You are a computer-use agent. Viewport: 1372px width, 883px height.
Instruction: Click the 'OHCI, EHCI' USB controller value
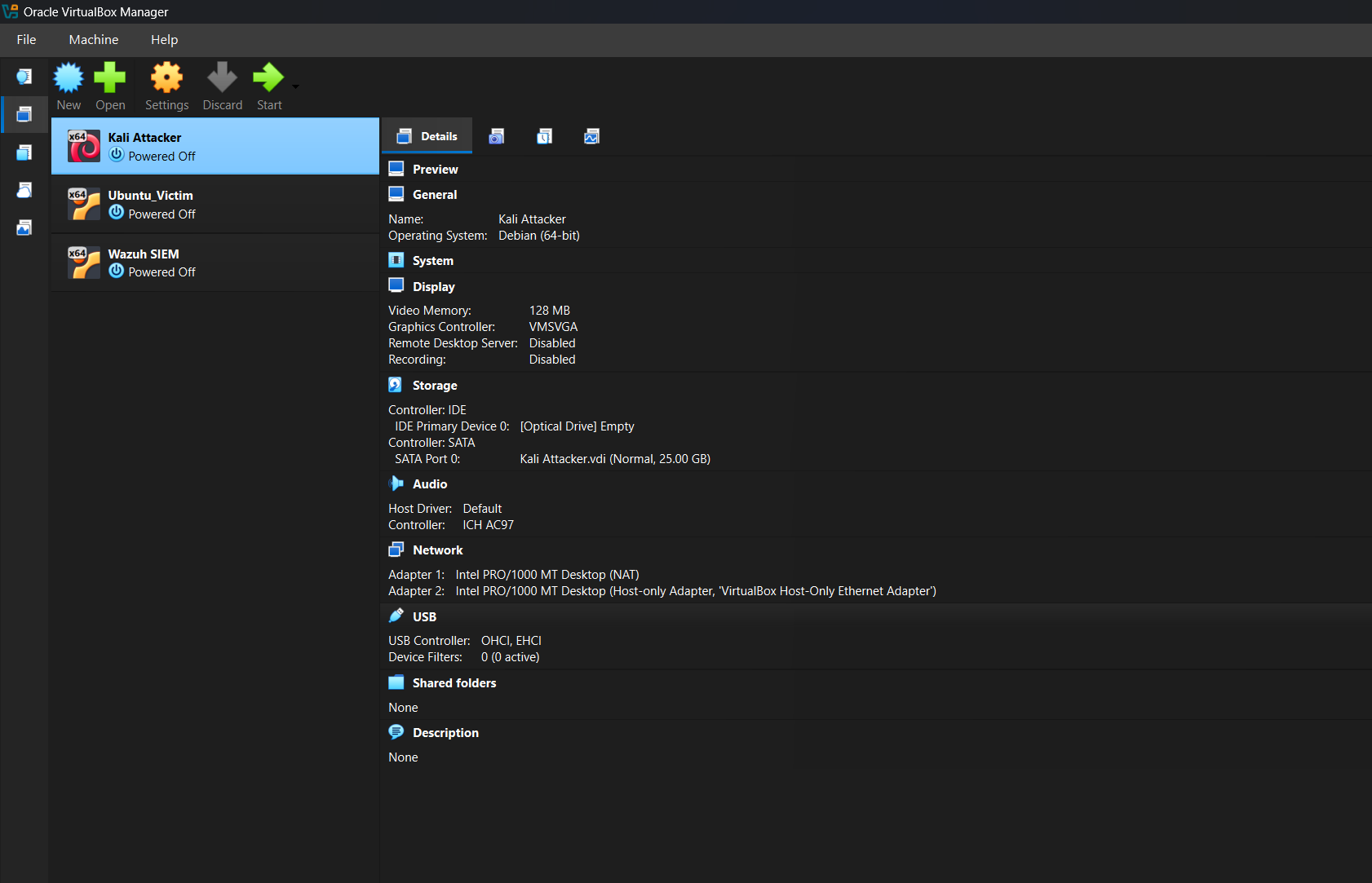[511, 641]
